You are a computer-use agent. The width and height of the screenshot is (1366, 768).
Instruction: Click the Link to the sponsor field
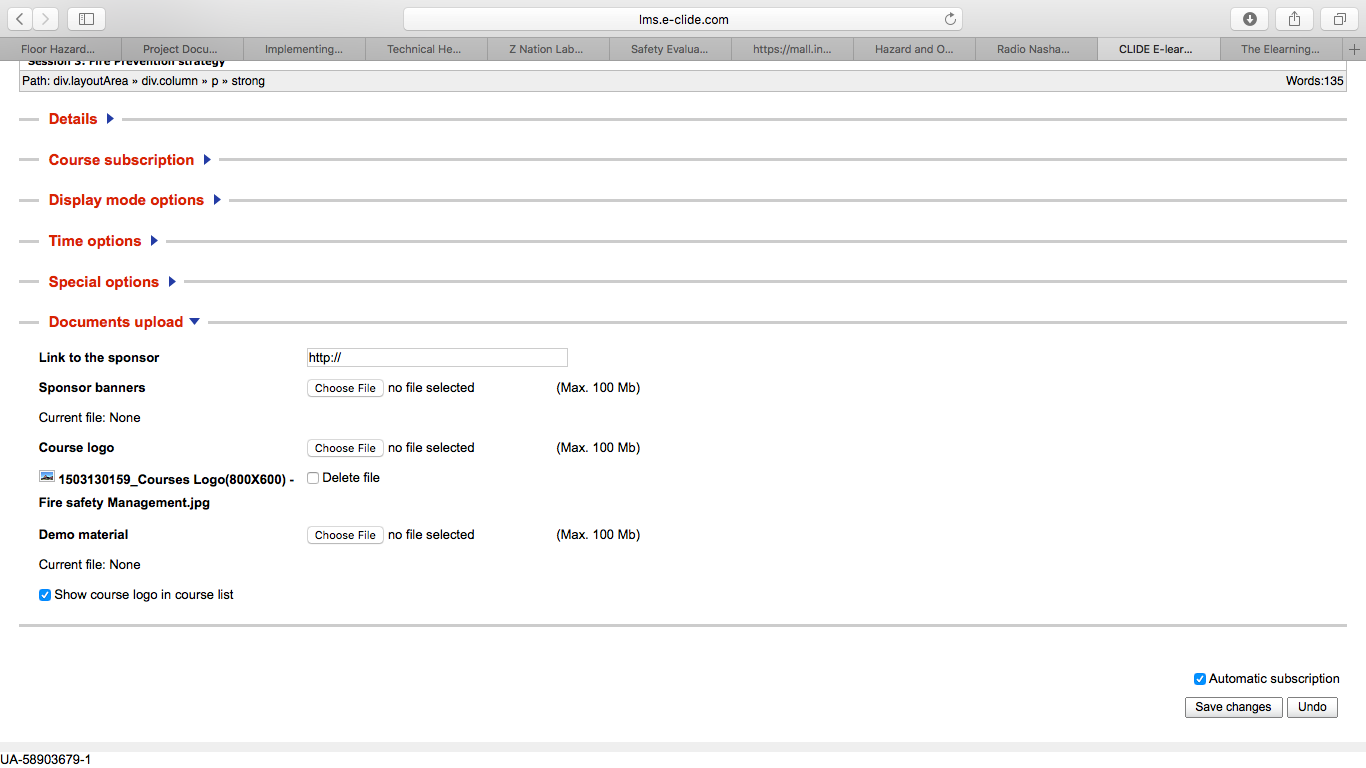click(437, 358)
